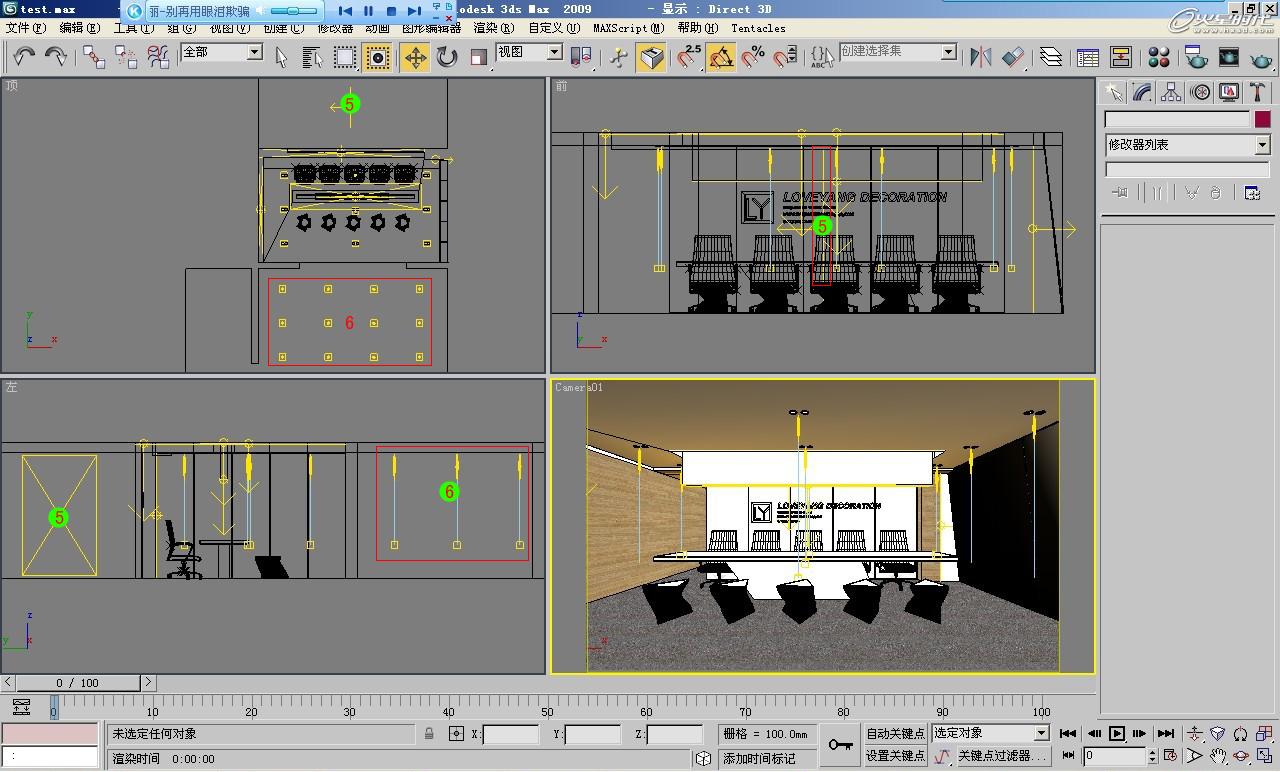Switch to Motion panel tab
The width and height of the screenshot is (1280, 772).
1200,93
